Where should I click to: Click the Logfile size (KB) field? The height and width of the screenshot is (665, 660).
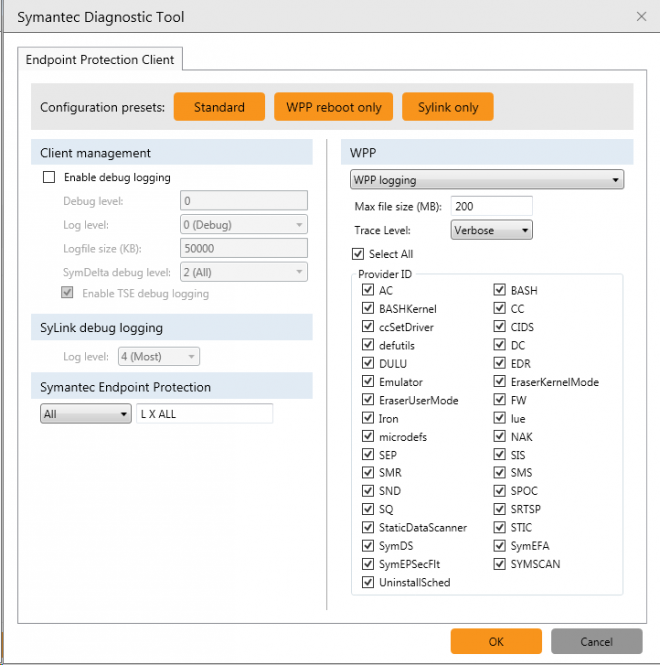point(244,248)
